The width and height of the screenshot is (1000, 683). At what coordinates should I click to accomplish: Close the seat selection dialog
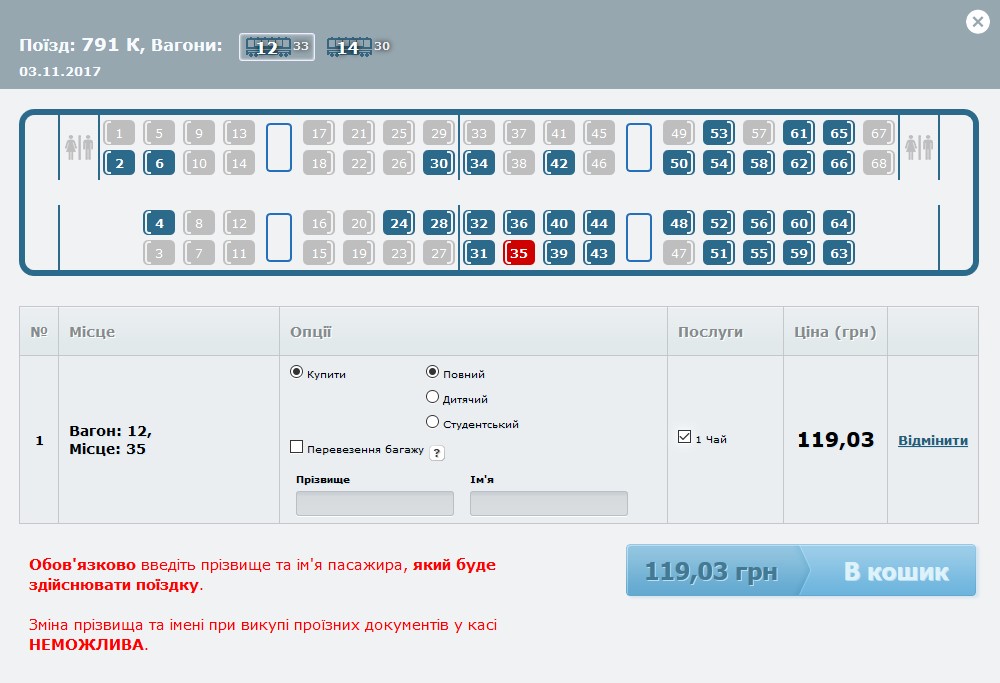click(977, 22)
